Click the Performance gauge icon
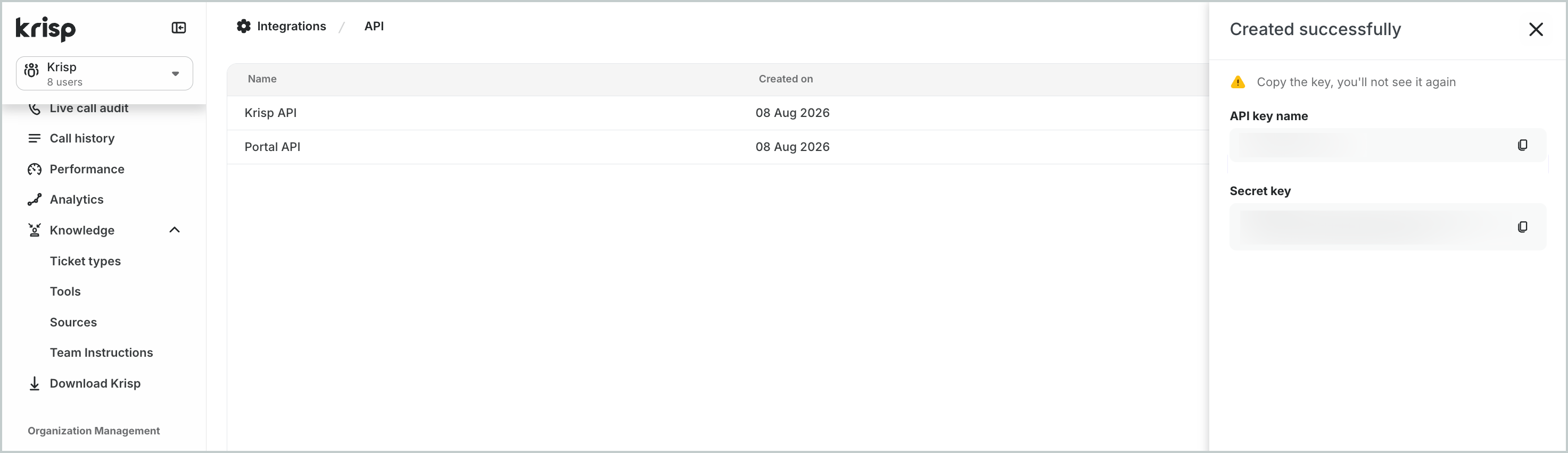Viewport: 1568px width, 453px height. coord(35,169)
